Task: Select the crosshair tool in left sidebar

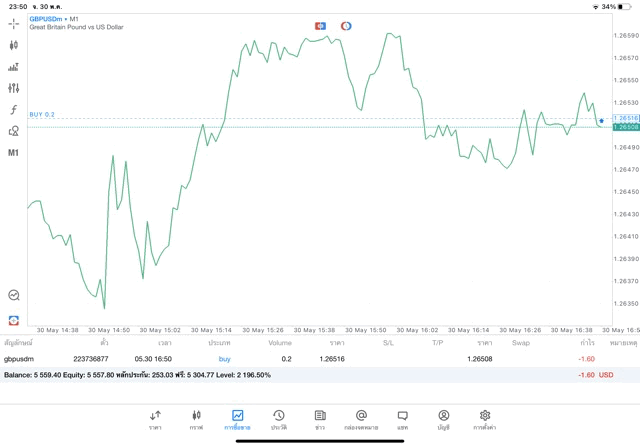Action: (14, 23)
